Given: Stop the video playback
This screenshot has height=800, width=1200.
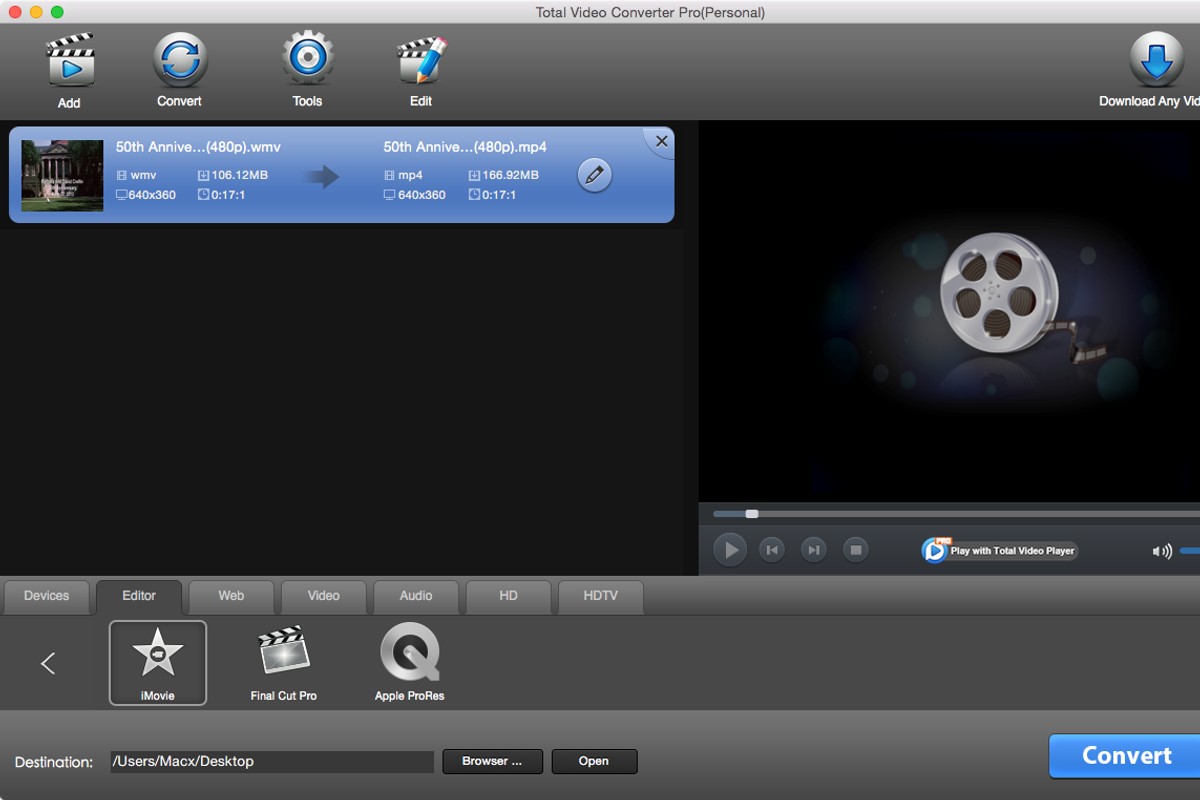Looking at the screenshot, I should tap(855, 549).
